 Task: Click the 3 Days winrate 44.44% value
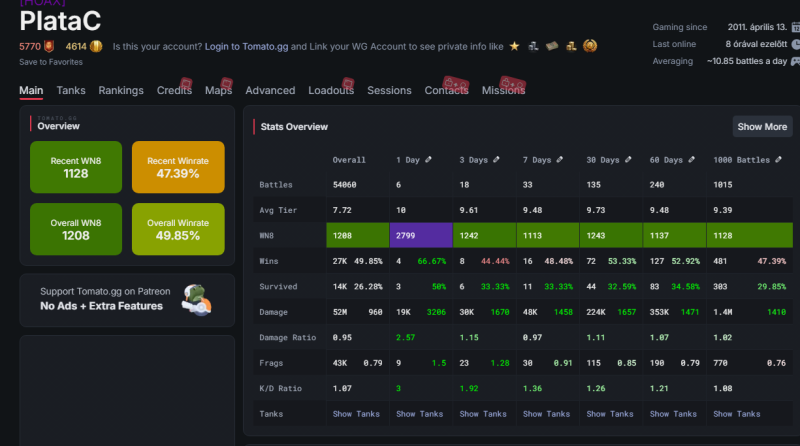[x=495, y=261]
